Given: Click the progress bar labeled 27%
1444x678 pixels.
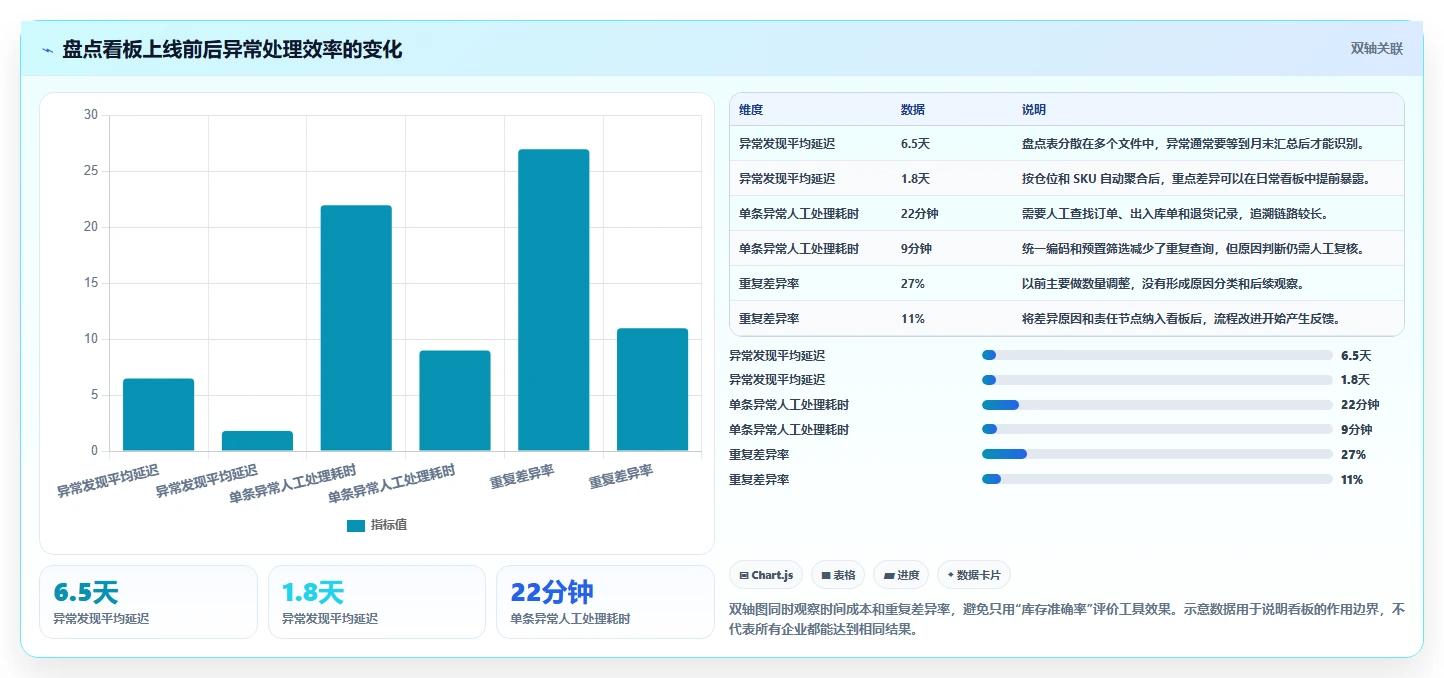Looking at the screenshot, I should coord(1157,454).
